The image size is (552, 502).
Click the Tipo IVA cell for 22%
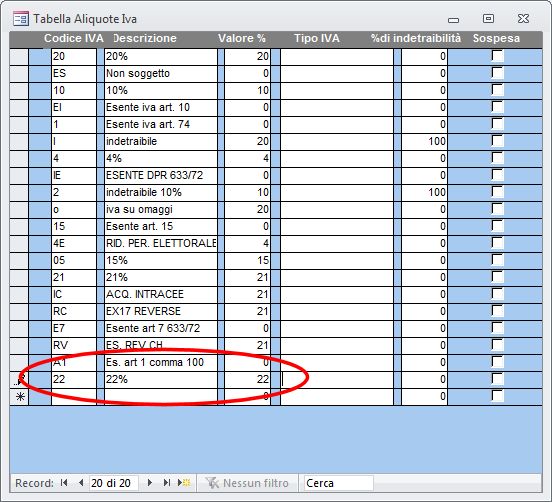coord(337,379)
